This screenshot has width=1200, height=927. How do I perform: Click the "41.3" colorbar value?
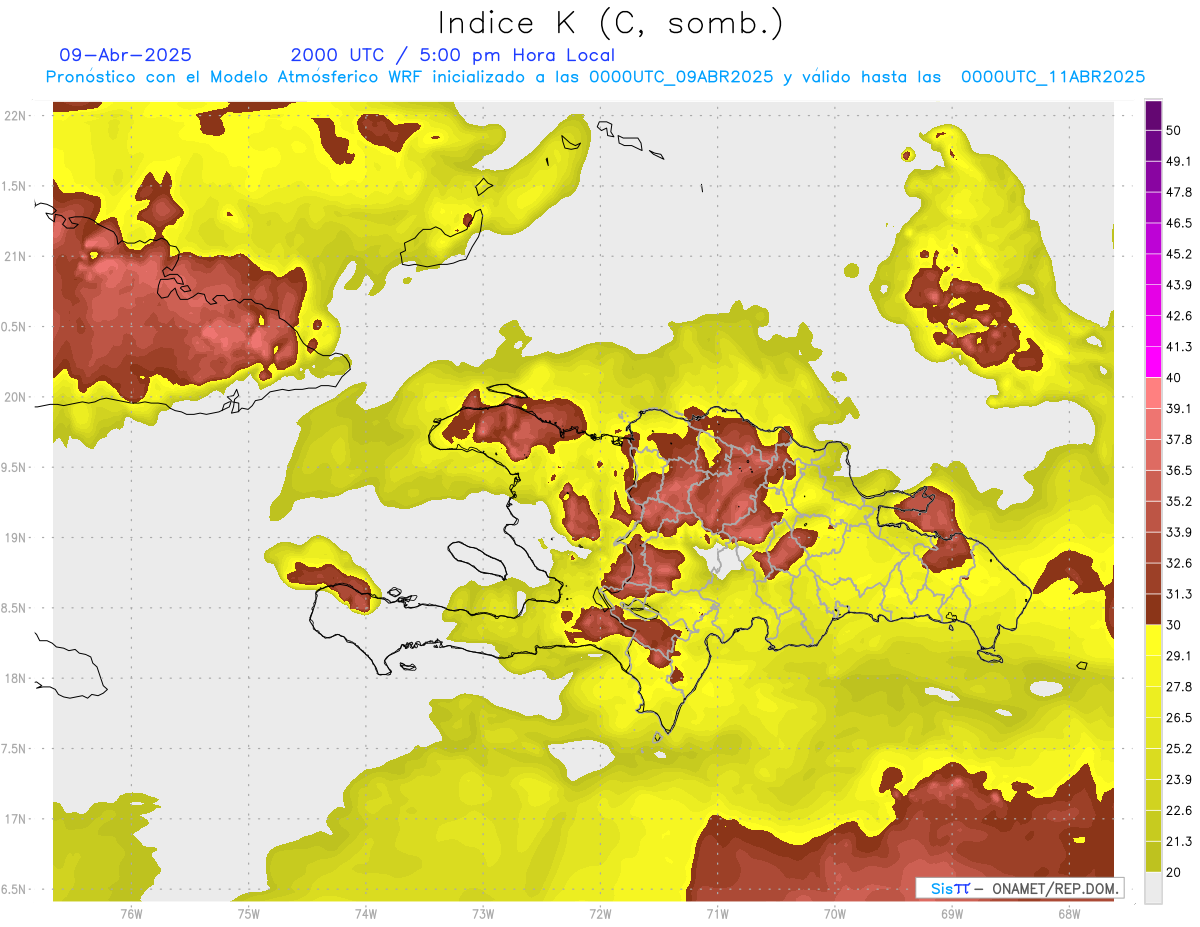pos(1179,347)
